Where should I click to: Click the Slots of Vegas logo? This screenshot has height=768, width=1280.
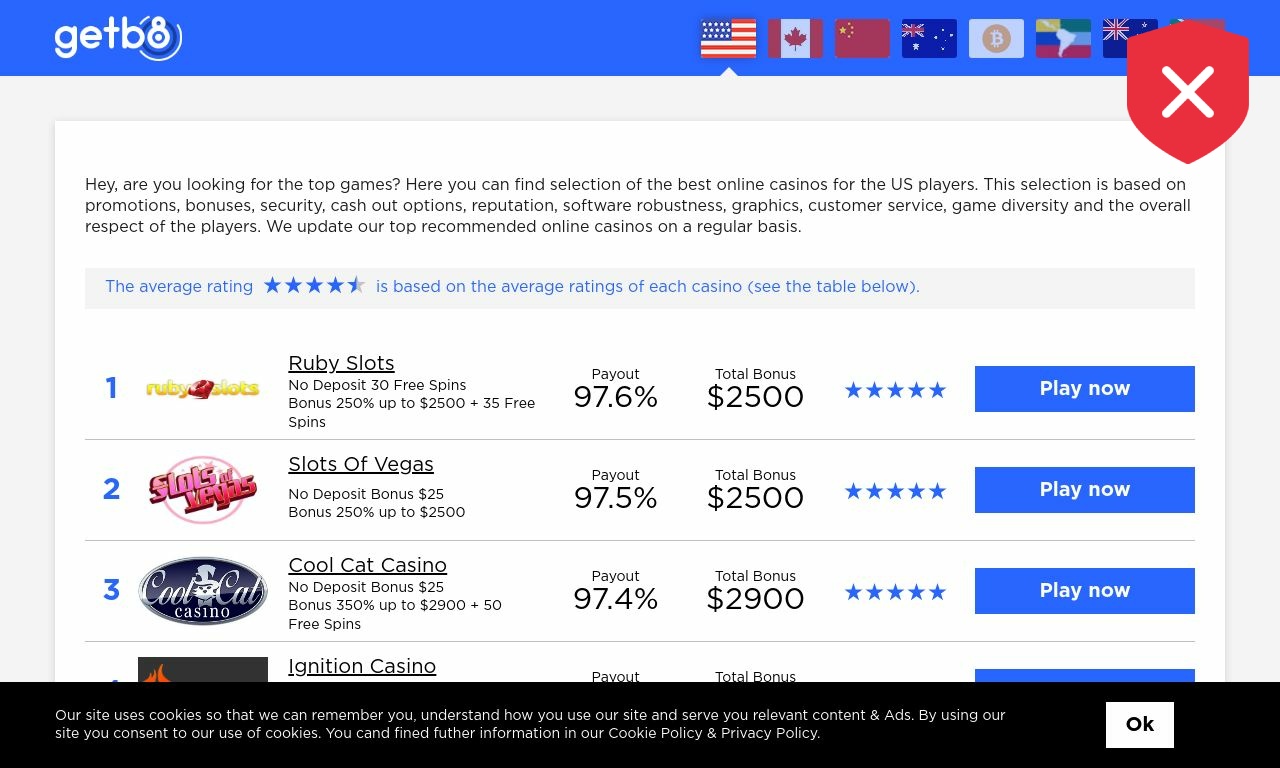point(203,489)
